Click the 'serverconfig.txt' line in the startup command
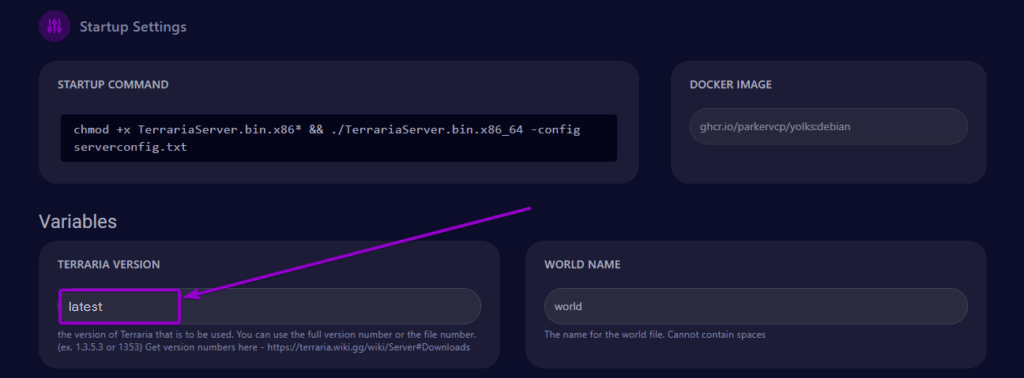Image resolution: width=1024 pixels, height=378 pixels. 131,147
